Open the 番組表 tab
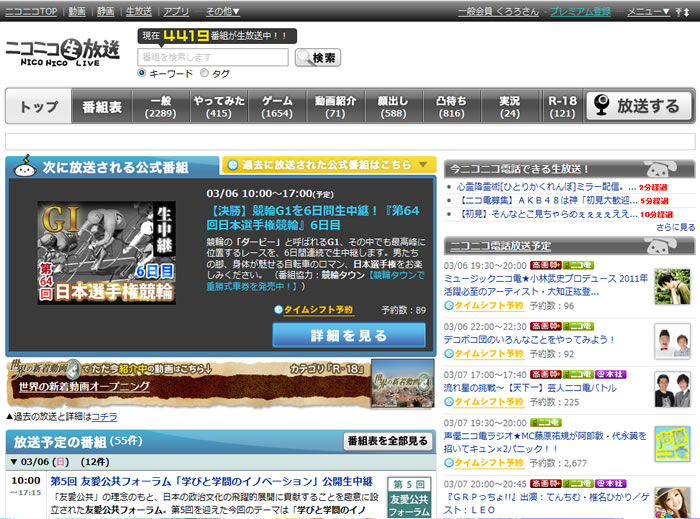 point(102,106)
